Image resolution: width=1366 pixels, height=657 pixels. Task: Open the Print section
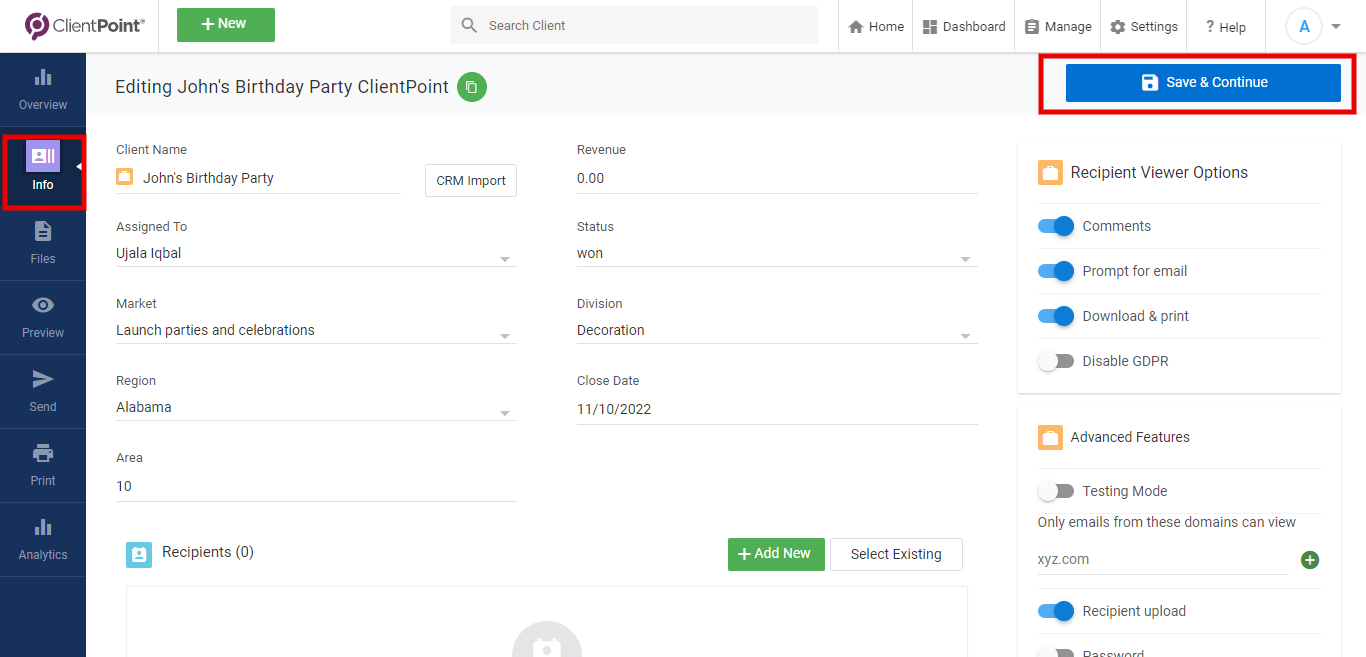click(x=42, y=463)
